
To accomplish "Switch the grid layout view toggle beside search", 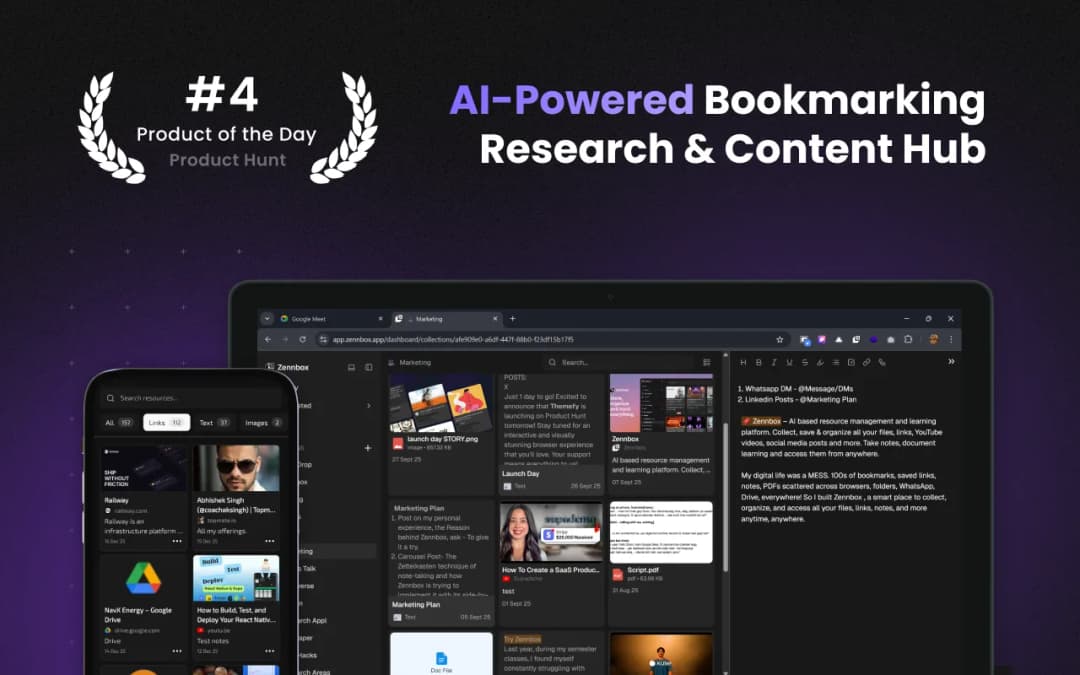I will (x=707, y=362).
